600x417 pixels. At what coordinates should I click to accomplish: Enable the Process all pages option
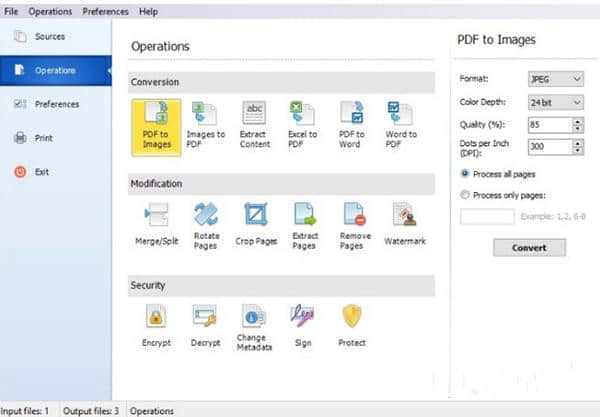click(465, 173)
